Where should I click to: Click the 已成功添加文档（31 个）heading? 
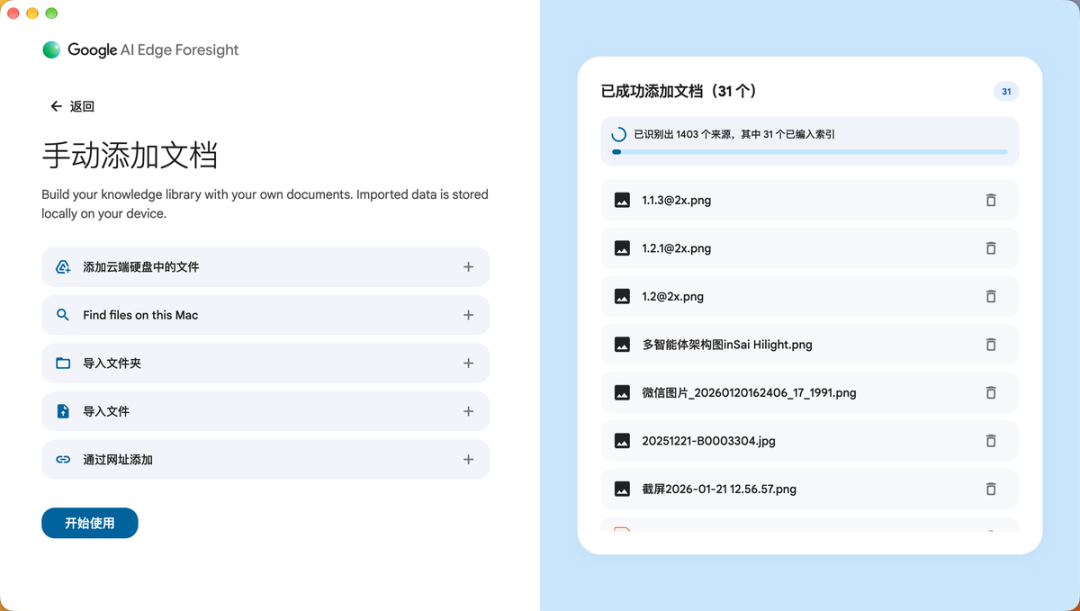pyautogui.click(x=678, y=91)
